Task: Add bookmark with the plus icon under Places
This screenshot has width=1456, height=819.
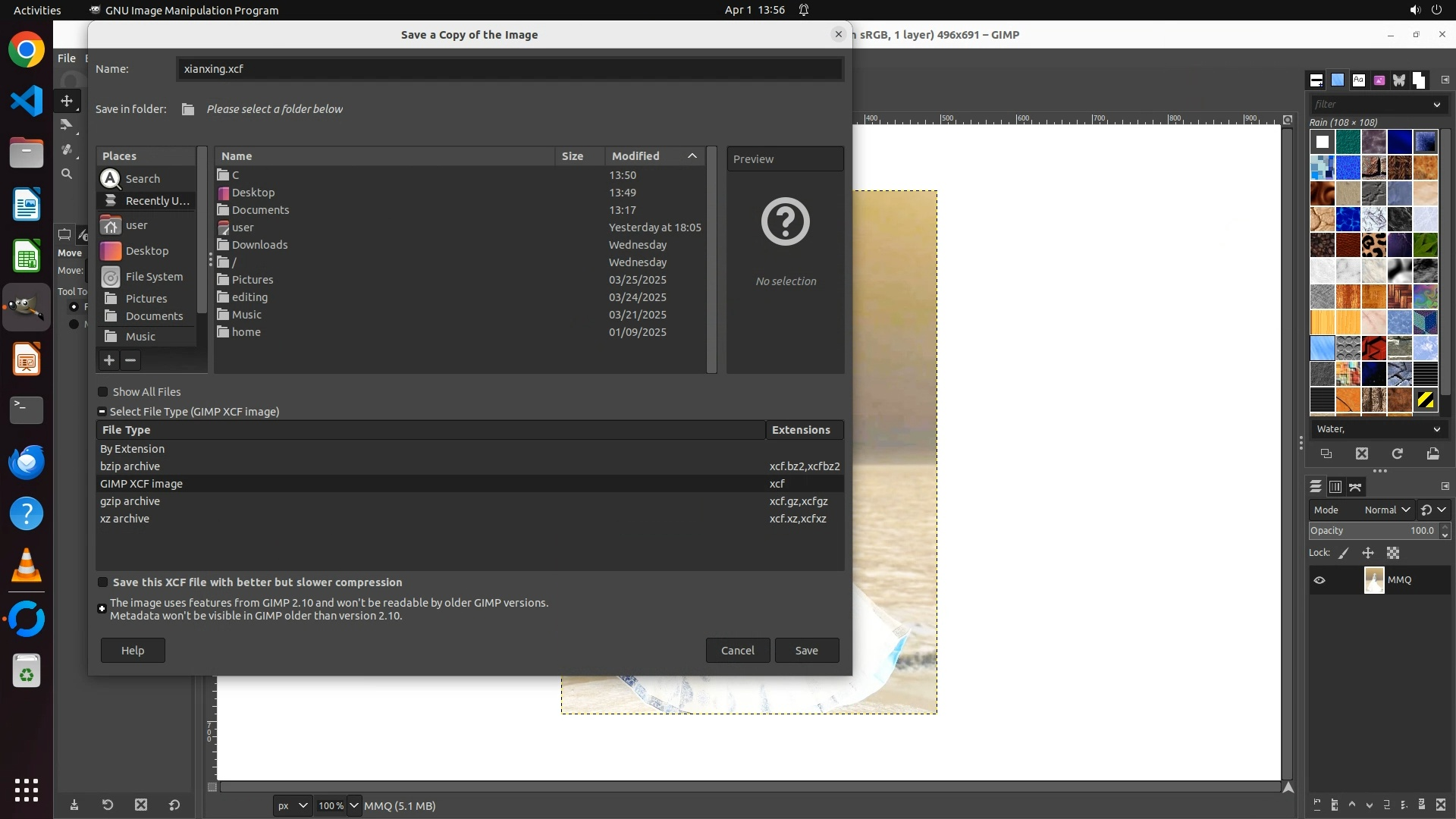Action: click(x=108, y=360)
